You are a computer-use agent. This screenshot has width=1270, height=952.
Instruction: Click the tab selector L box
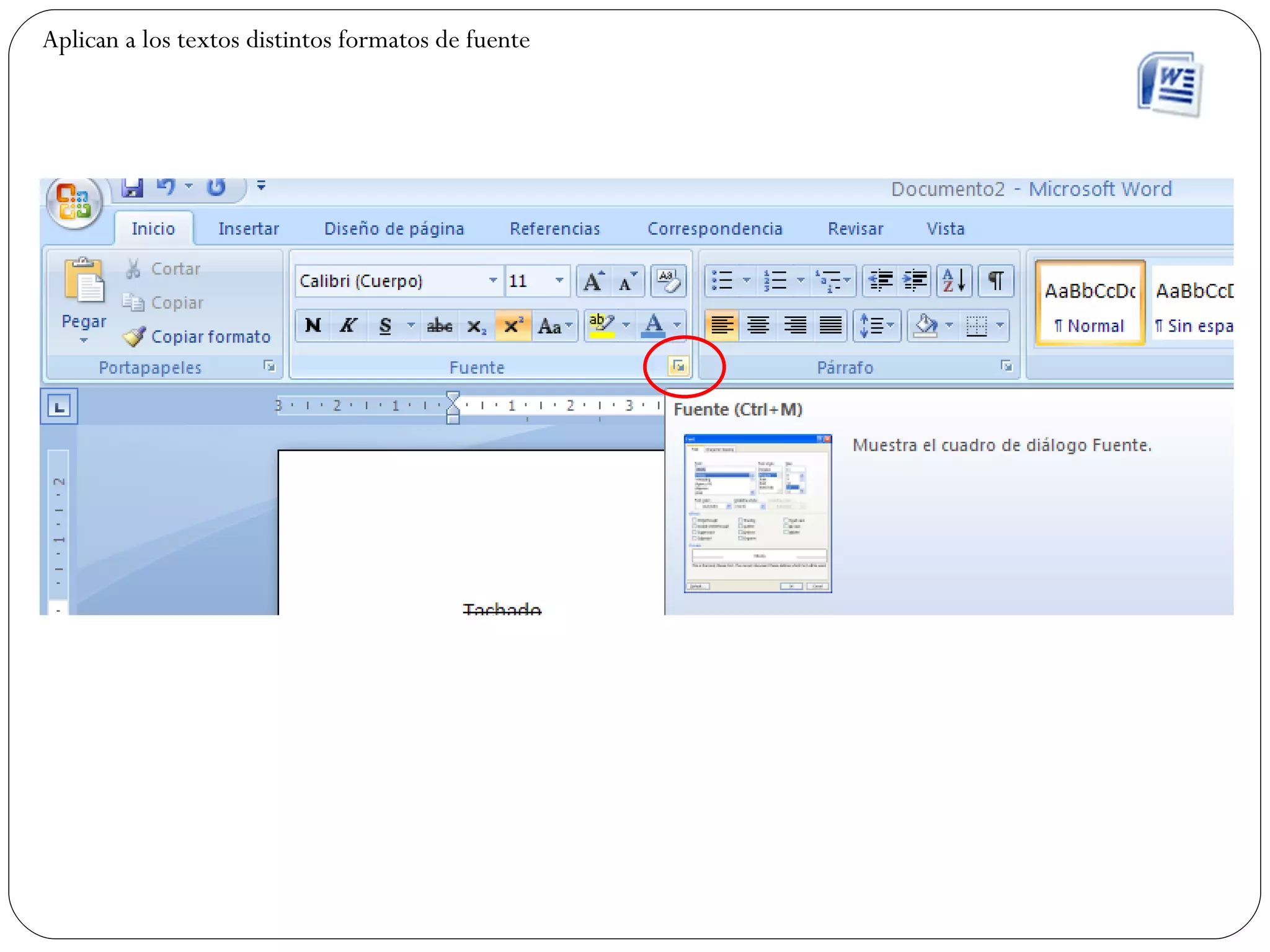coord(59,407)
